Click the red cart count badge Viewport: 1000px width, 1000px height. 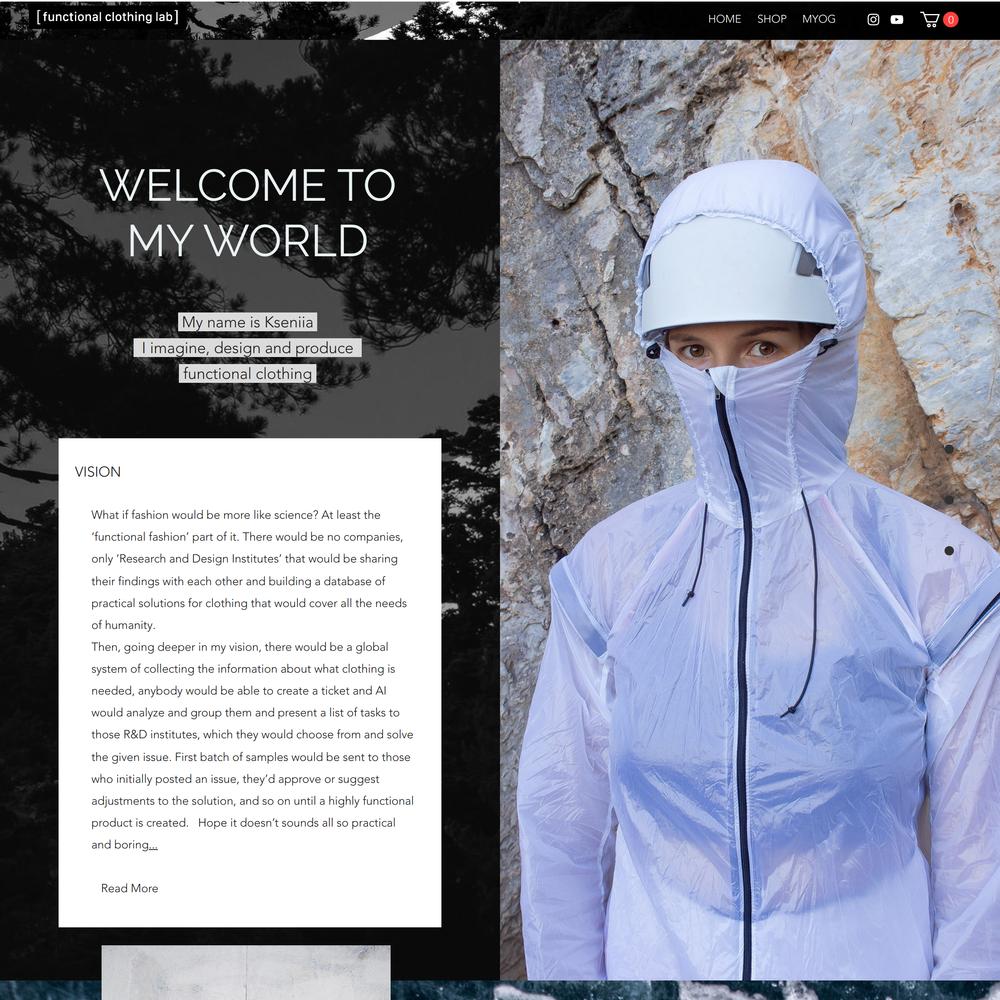point(950,20)
